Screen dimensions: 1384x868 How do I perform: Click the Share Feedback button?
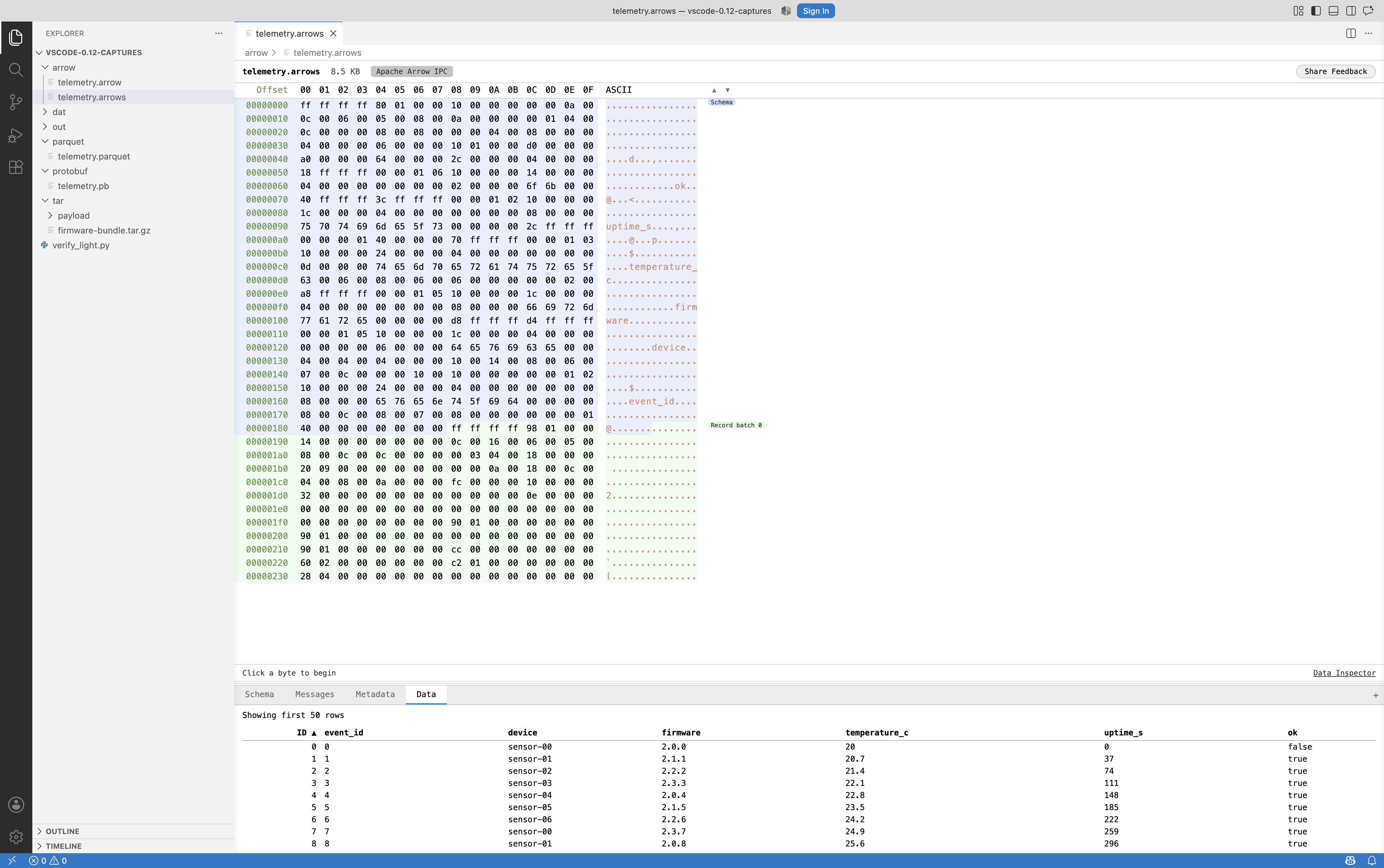[1335, 71]
